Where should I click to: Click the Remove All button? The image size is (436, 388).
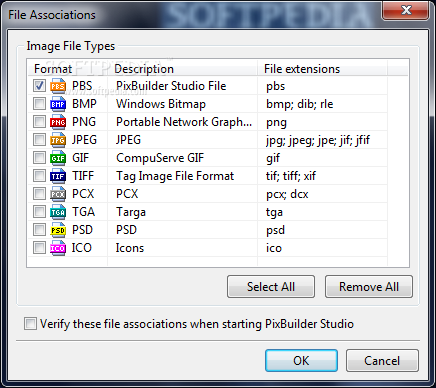tap(369, 287)
